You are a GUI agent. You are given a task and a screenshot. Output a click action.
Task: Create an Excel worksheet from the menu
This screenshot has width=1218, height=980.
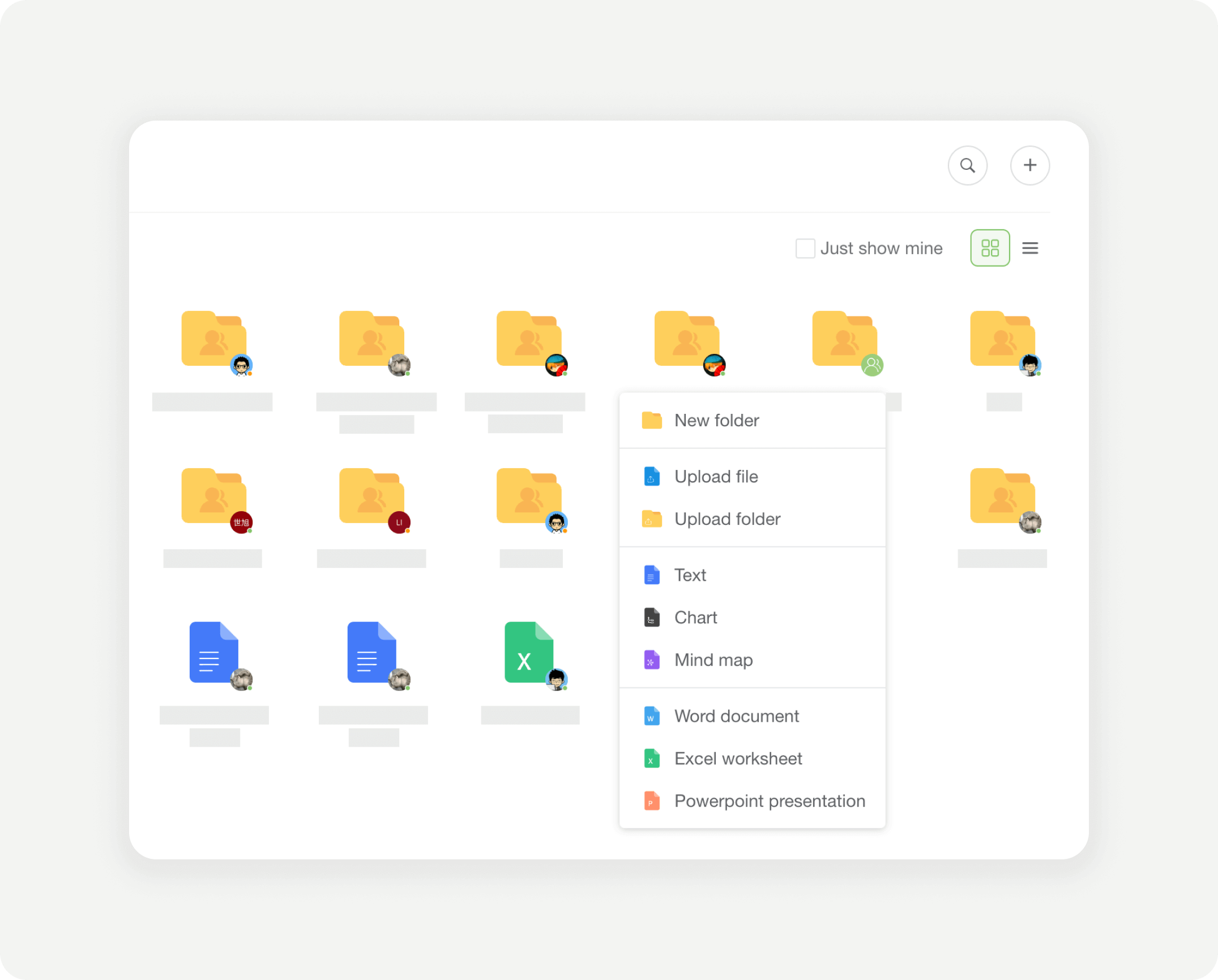coord(738,758)
